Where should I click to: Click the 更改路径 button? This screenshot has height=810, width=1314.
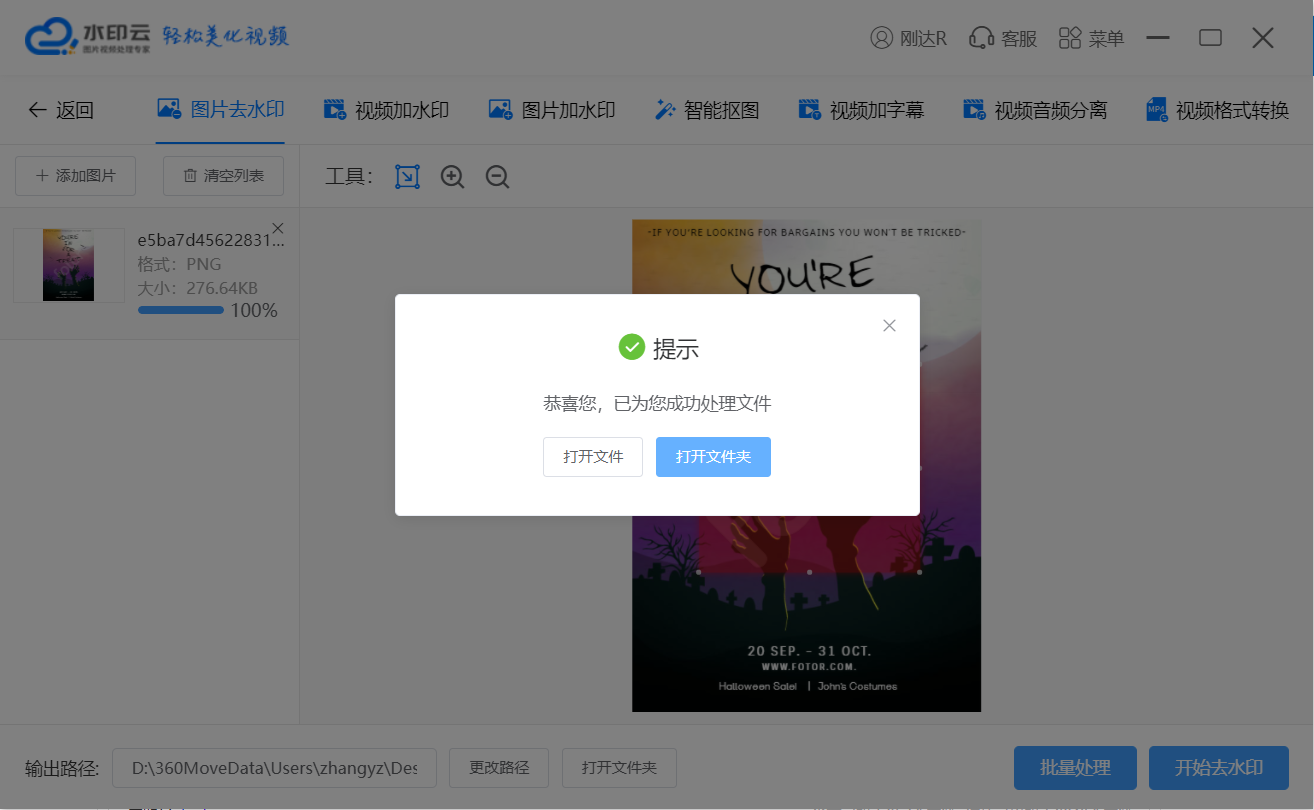(x=499, y=768)
